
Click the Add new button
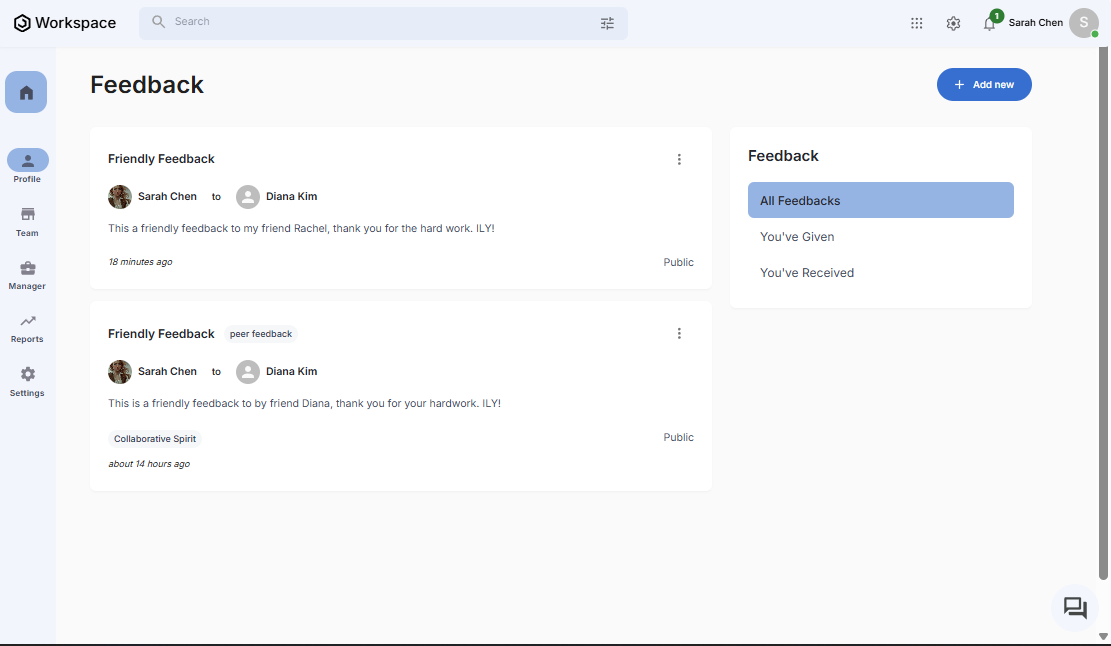pos(983,85)
